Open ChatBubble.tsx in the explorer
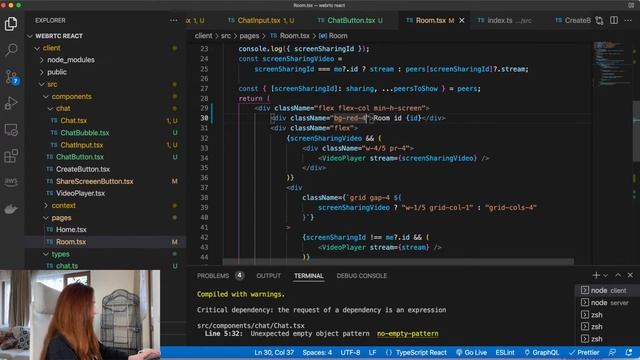This screenshot has height=360, width=640. [105, 133]
